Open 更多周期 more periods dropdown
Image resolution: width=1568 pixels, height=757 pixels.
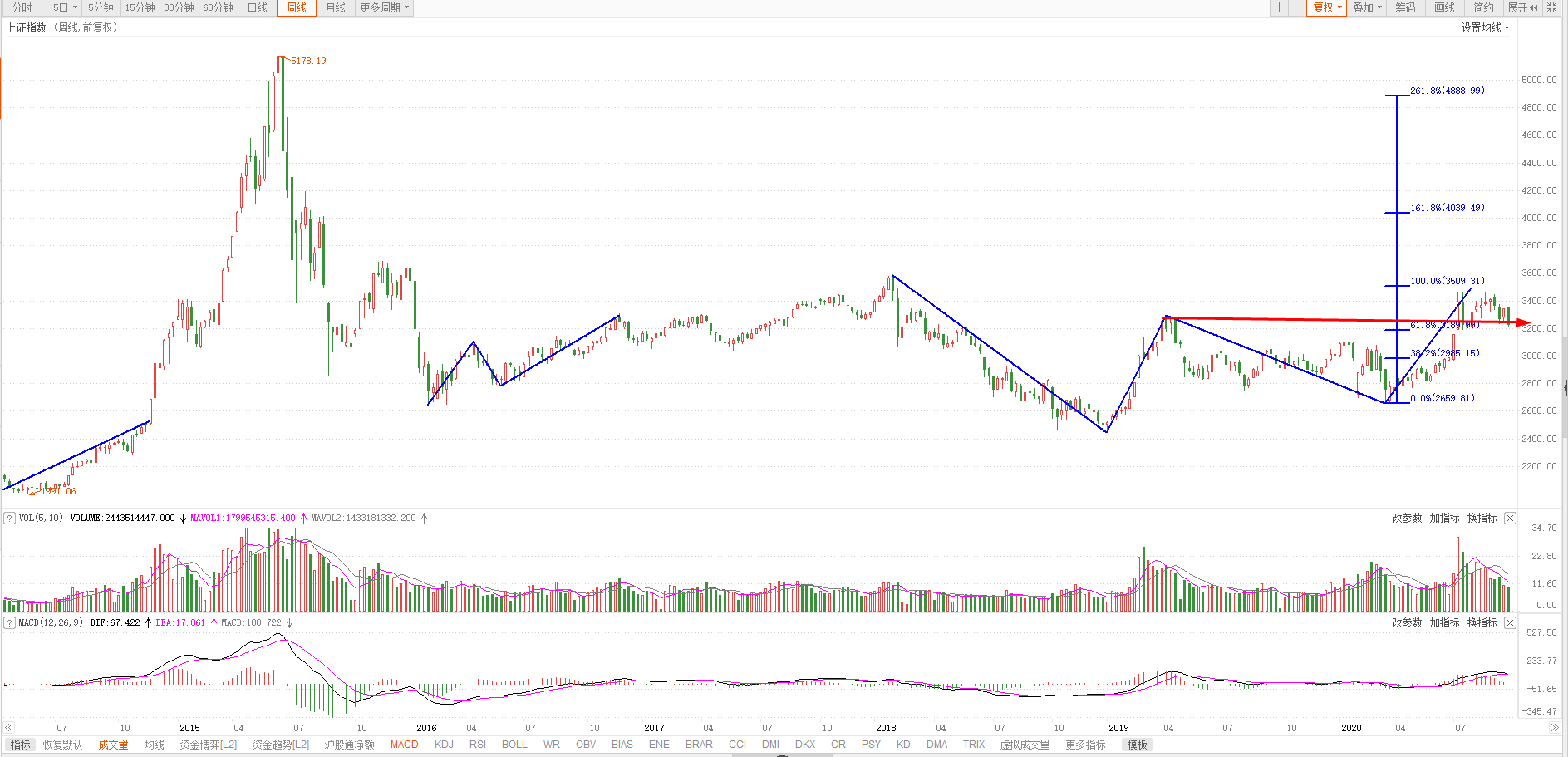pyautogui.click(x=384, y=7)
